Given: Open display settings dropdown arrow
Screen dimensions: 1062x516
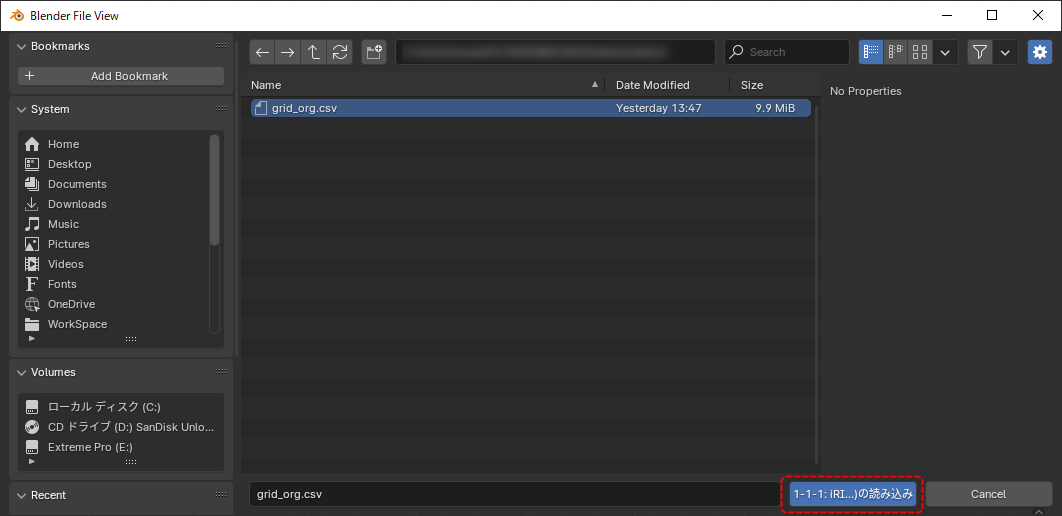Looking at the screenshot, I should click(x=946, y=52).
